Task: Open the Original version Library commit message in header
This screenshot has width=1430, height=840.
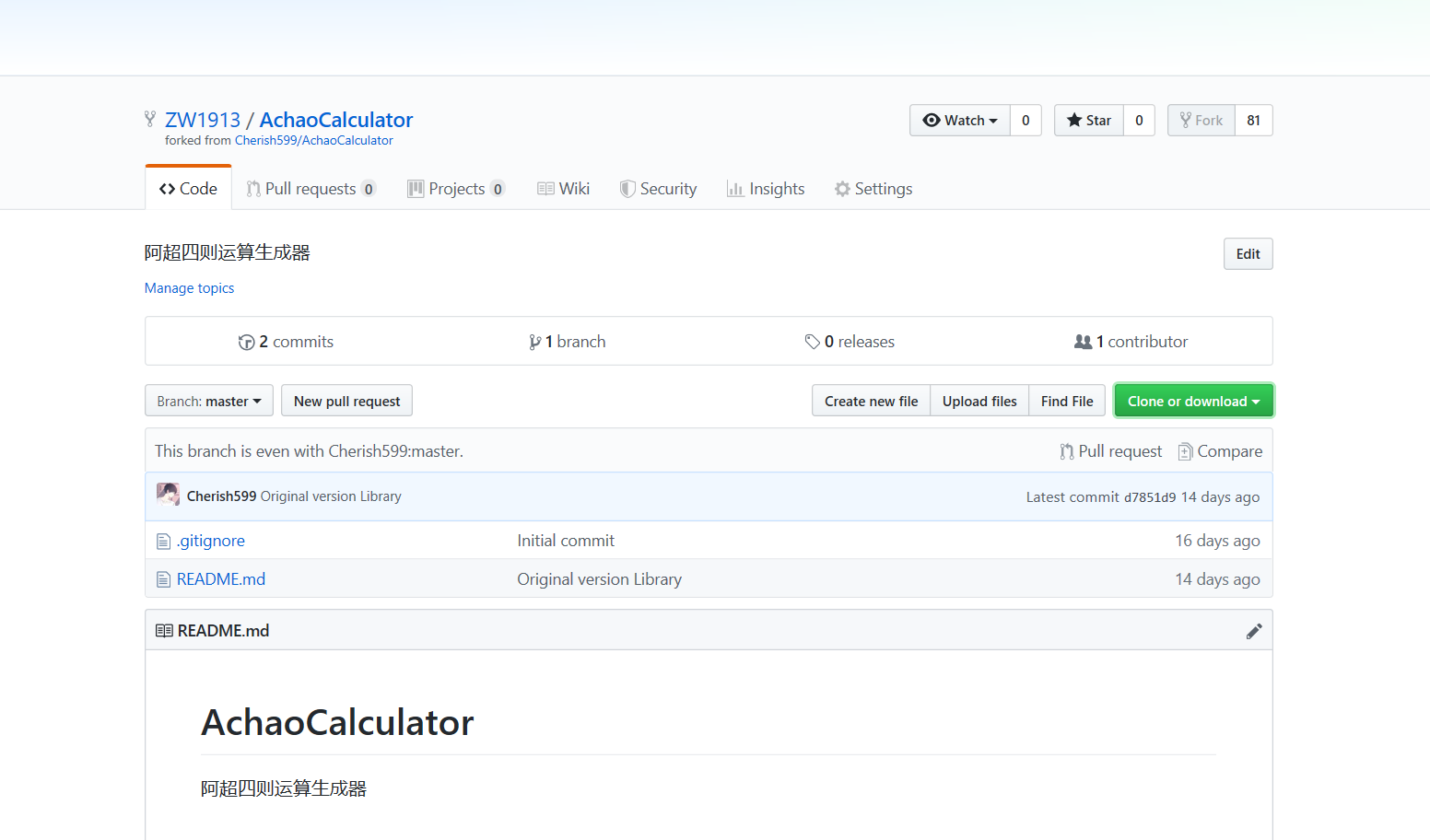Action: [x=331, y=496]
